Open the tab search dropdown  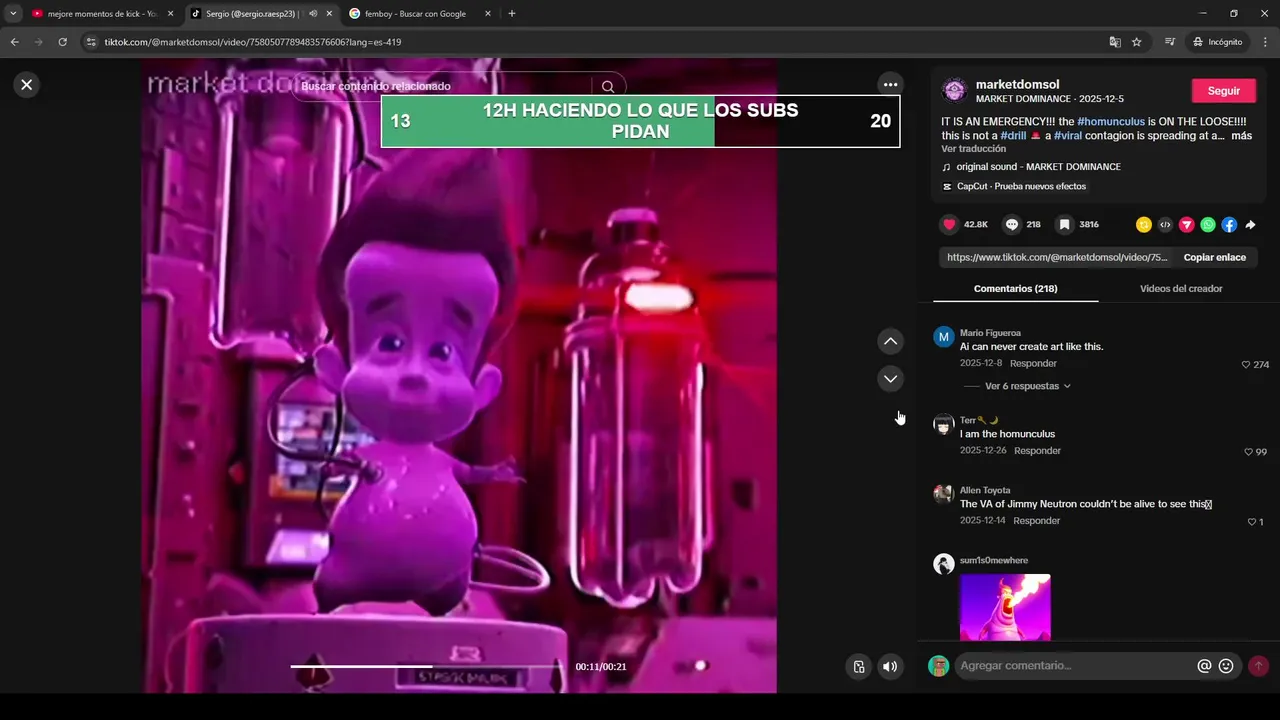click(x=13, y=14)
